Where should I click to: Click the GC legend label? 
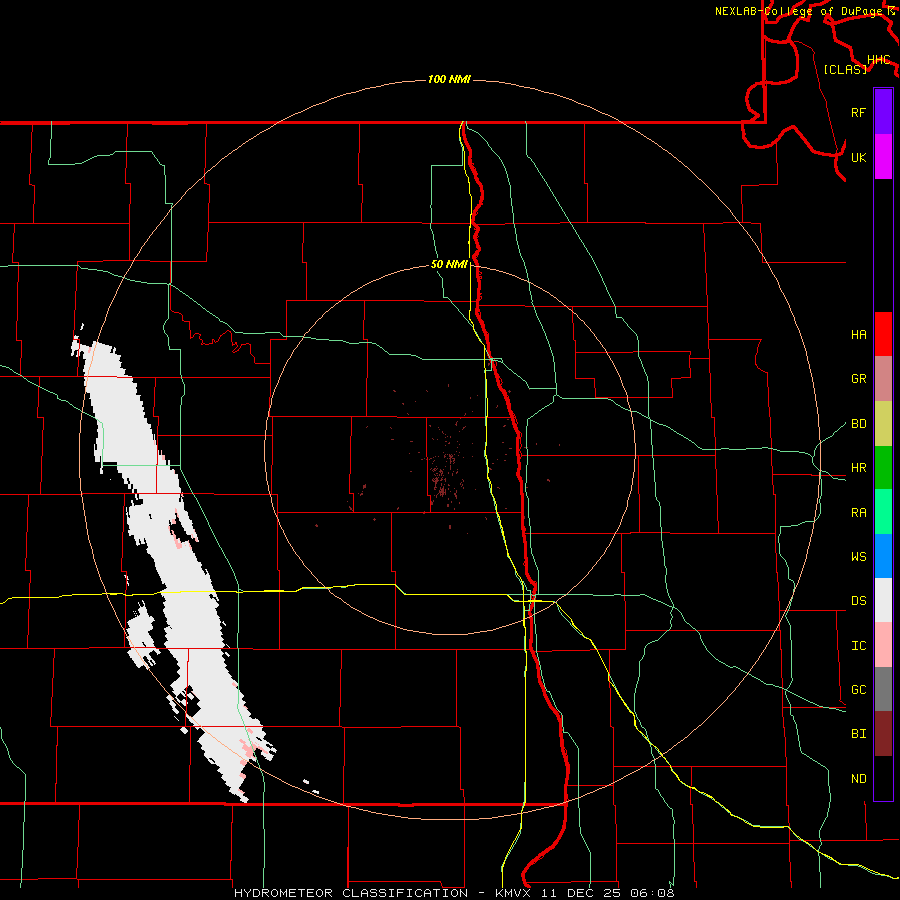coord(858,690)
